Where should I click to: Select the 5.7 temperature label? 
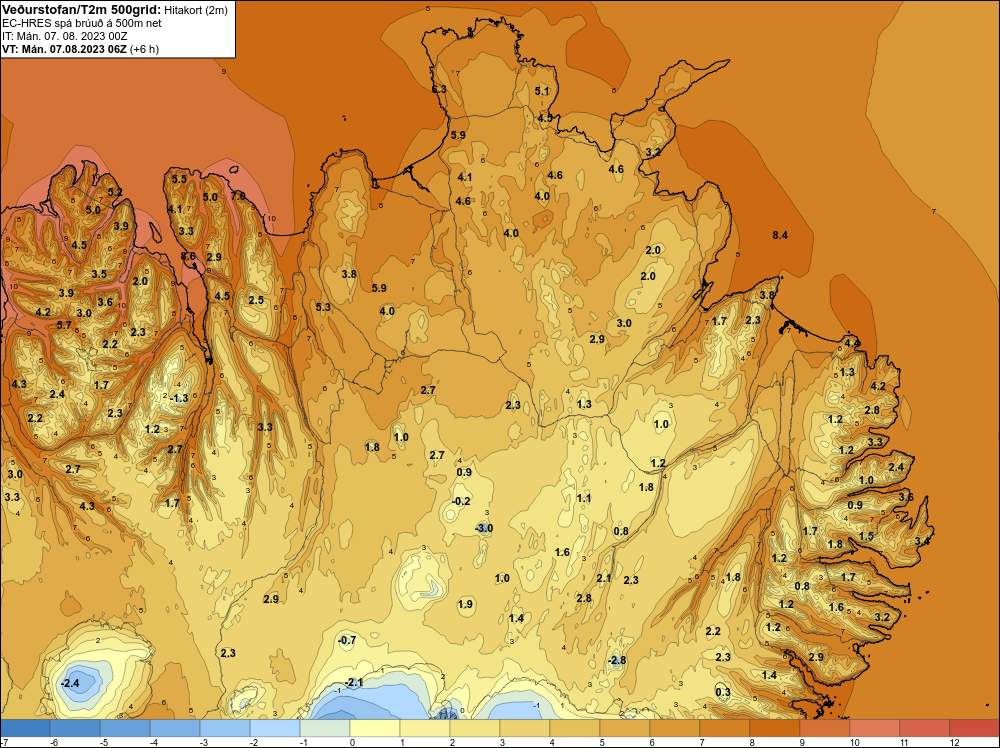pyautogui.click(x=64, y=325)
